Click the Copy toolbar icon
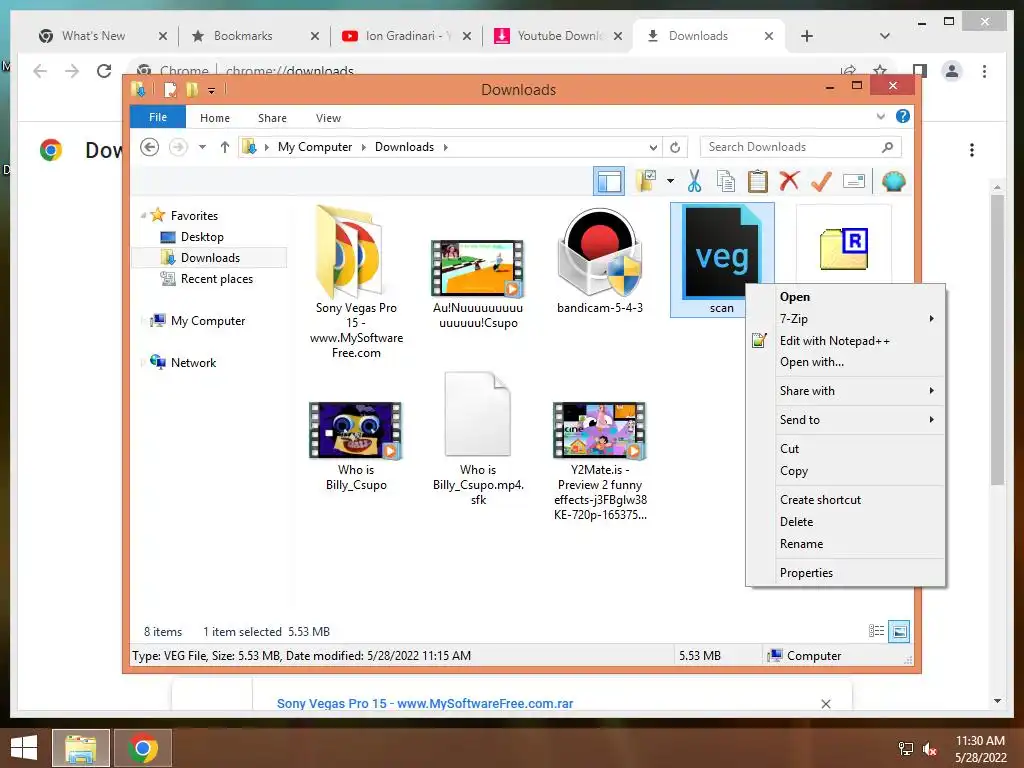The image size is (1024, 768). coord(726,181)
